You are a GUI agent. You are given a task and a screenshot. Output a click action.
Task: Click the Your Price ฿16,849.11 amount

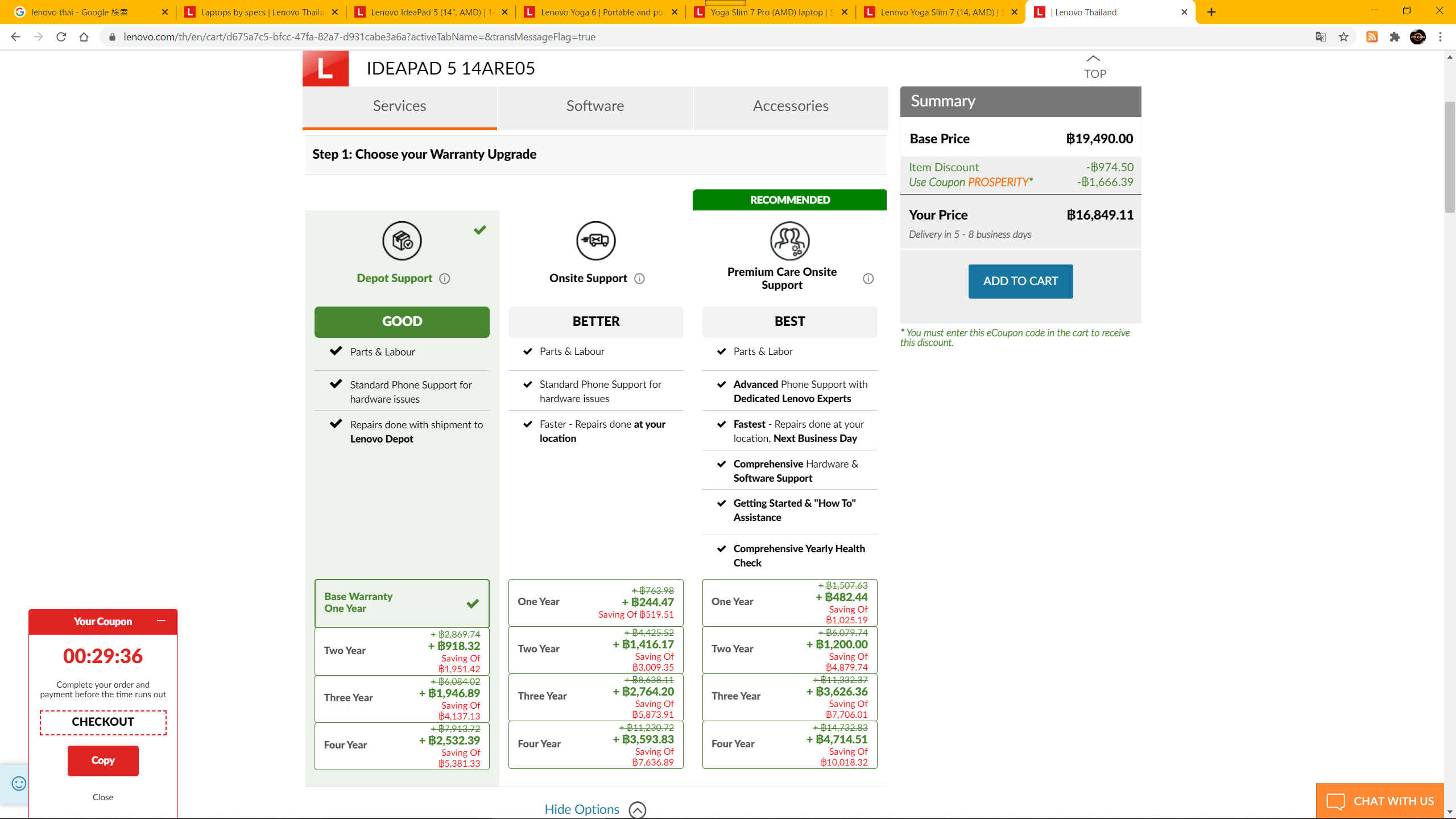point(1100,215)
